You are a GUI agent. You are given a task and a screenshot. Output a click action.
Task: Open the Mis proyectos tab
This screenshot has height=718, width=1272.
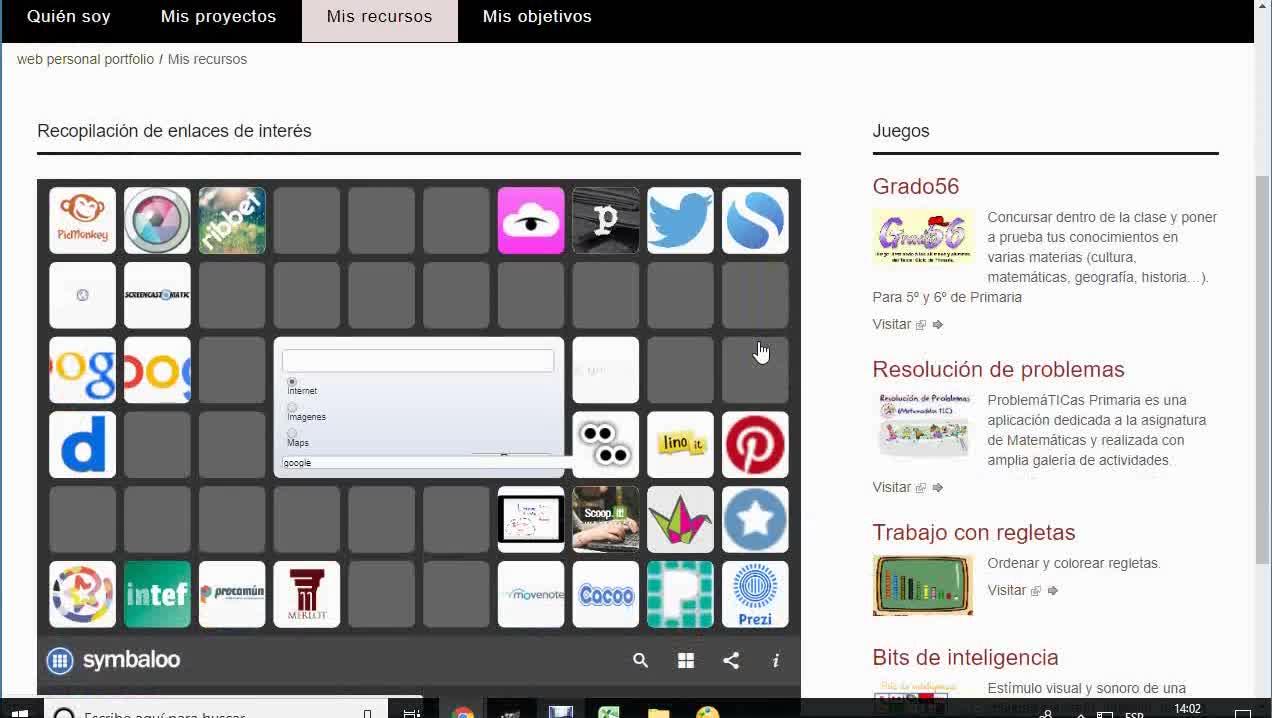[218, 17]
